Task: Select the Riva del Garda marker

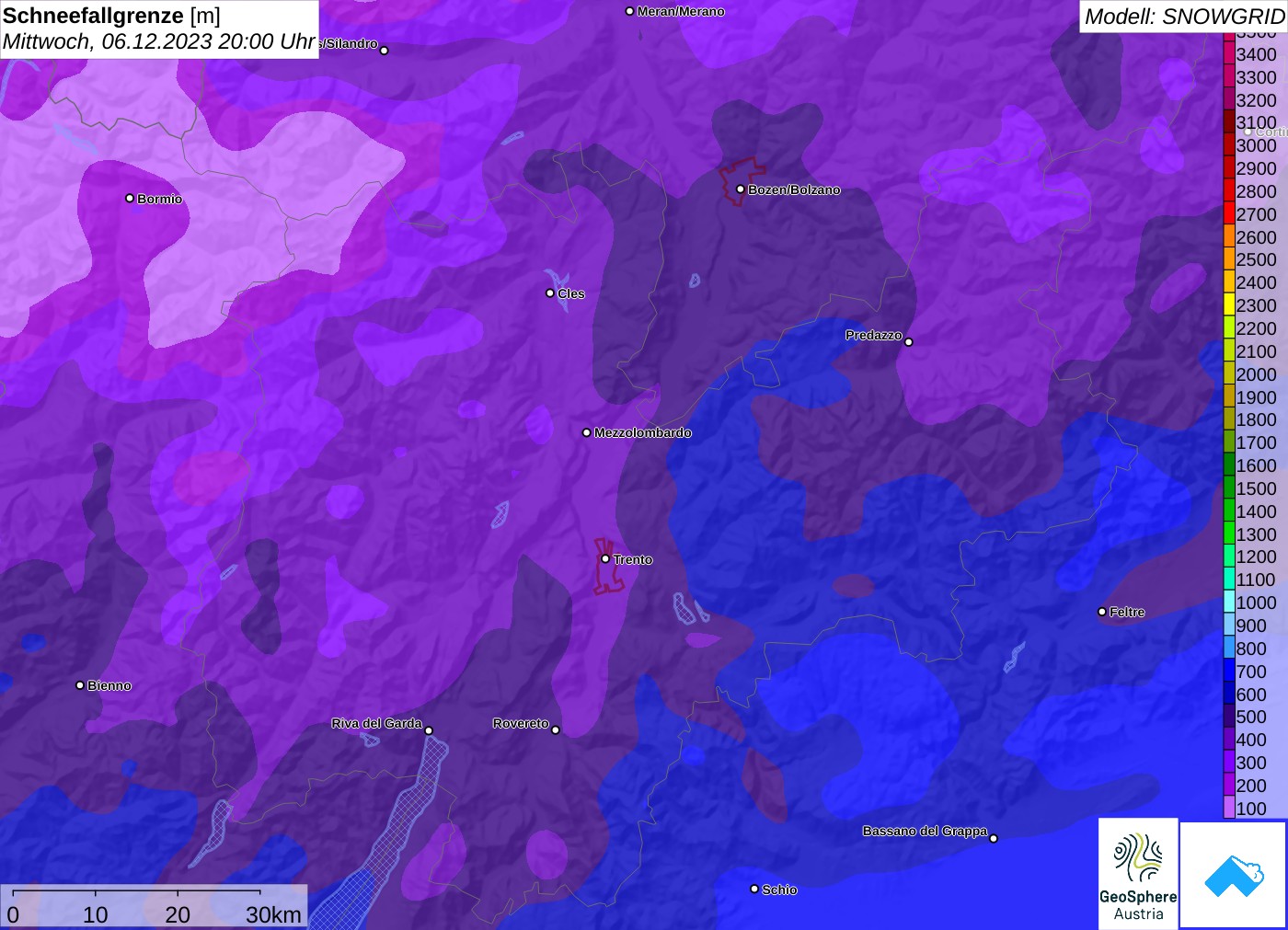Action: tap(429, 730)
